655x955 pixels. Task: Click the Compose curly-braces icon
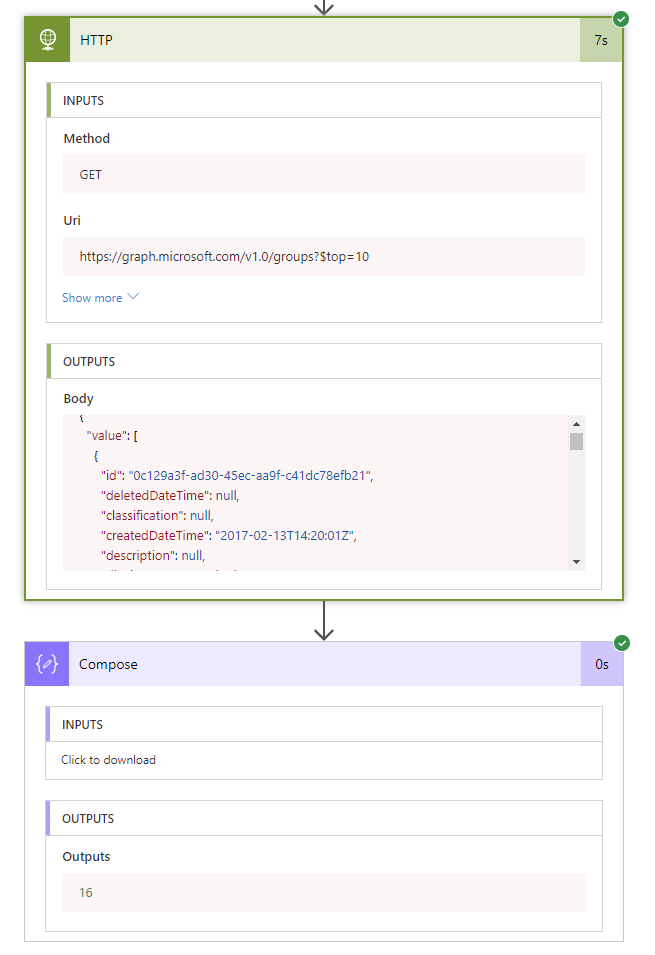[47, 664]
